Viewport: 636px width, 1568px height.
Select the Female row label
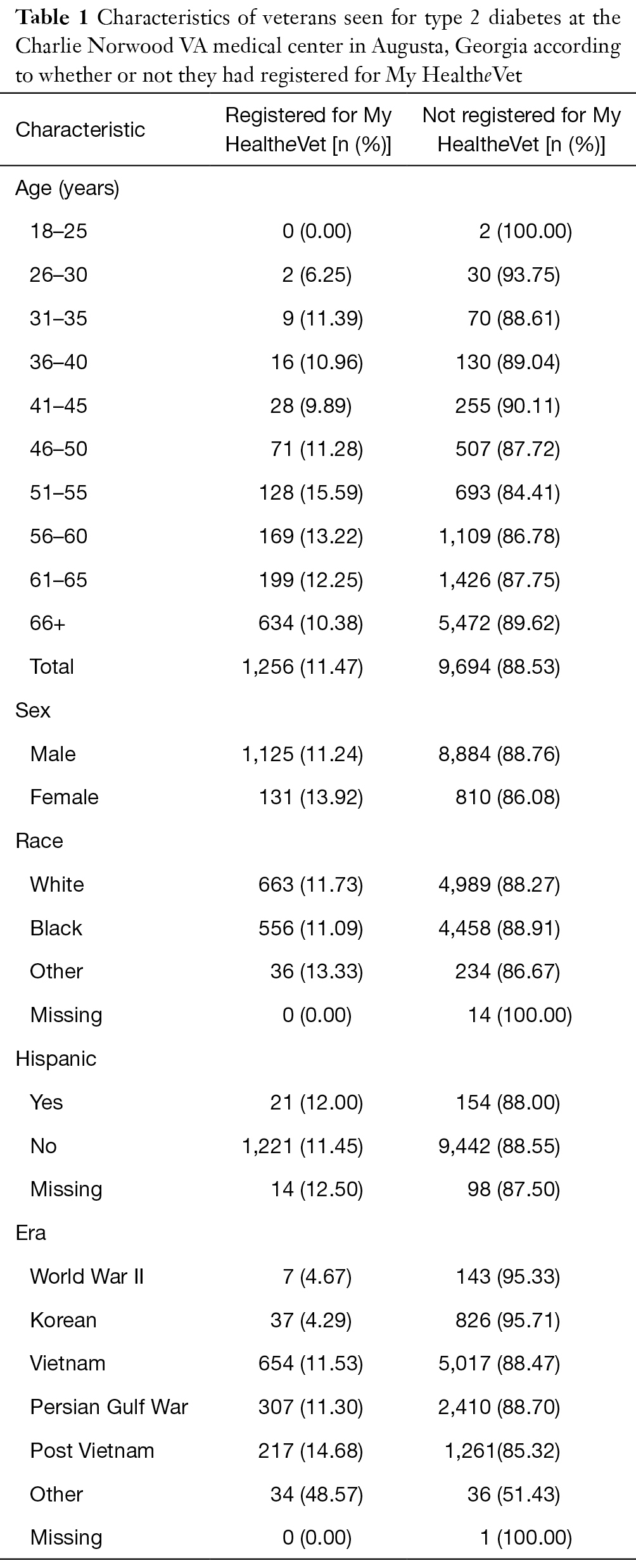coord(64,797)
